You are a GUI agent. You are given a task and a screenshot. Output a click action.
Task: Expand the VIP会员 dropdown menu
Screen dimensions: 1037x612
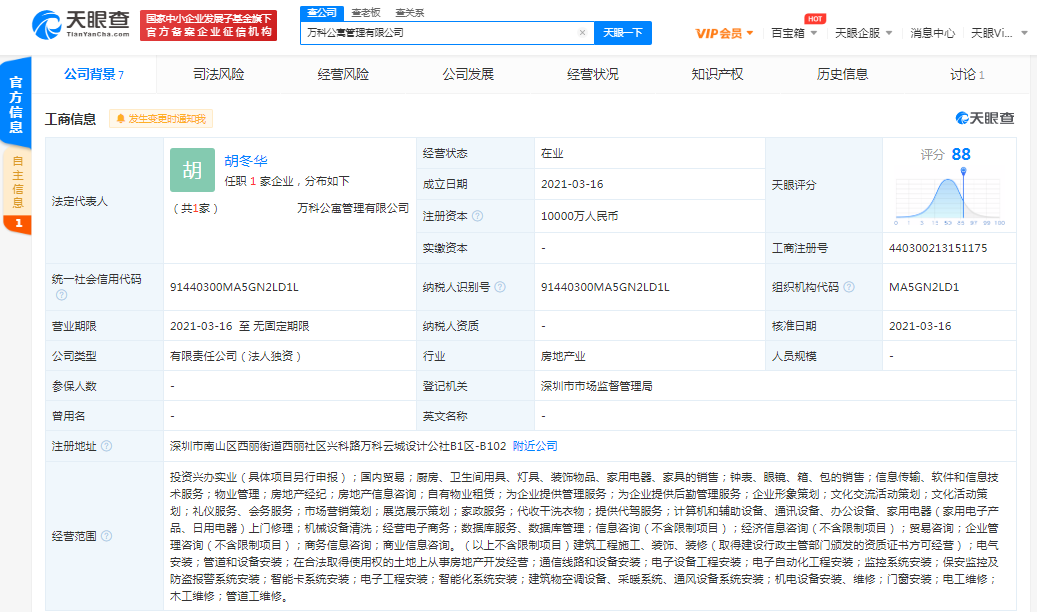(725, 33)
